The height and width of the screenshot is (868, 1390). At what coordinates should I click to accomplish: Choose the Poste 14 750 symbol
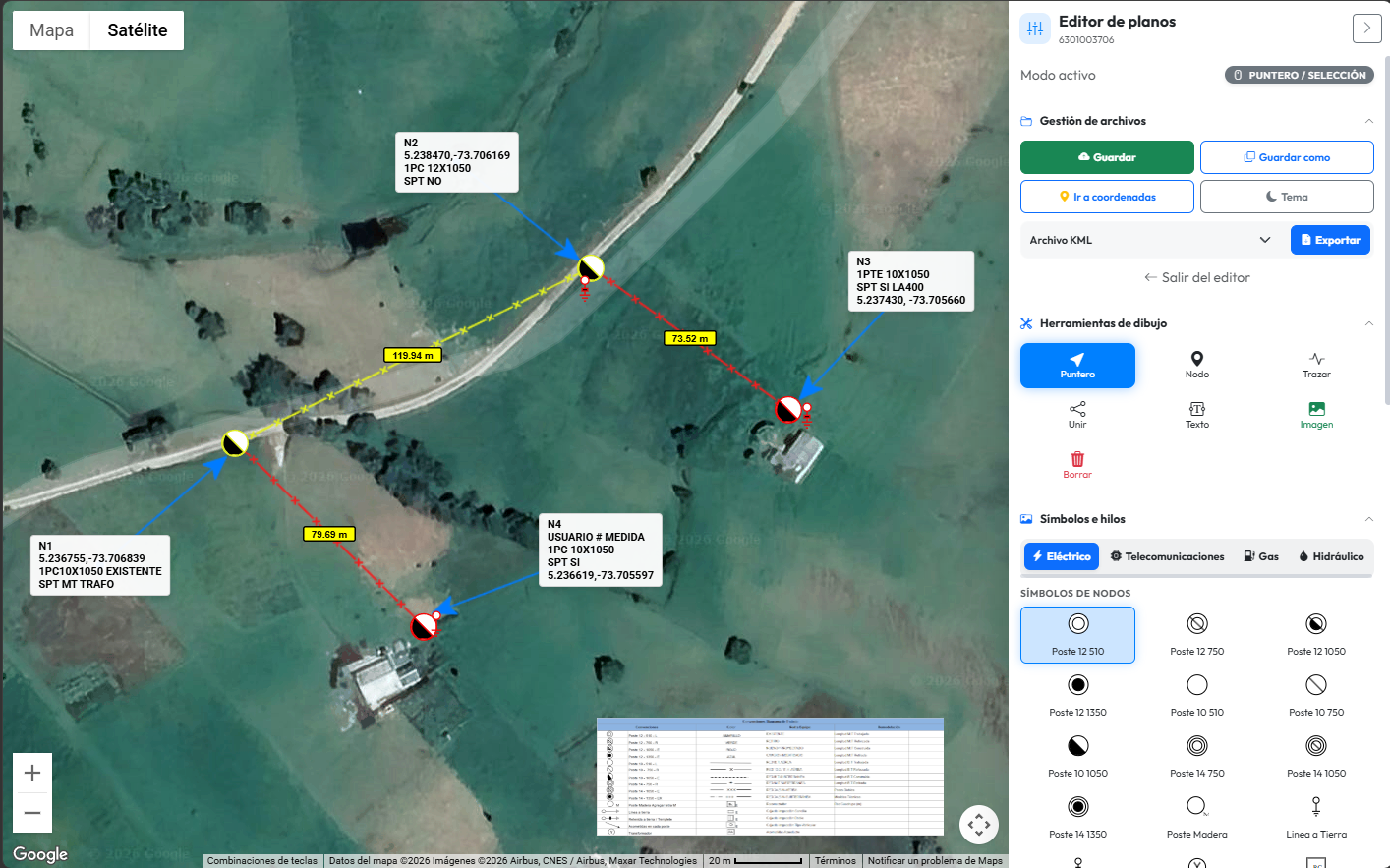tap(1196, 757)
